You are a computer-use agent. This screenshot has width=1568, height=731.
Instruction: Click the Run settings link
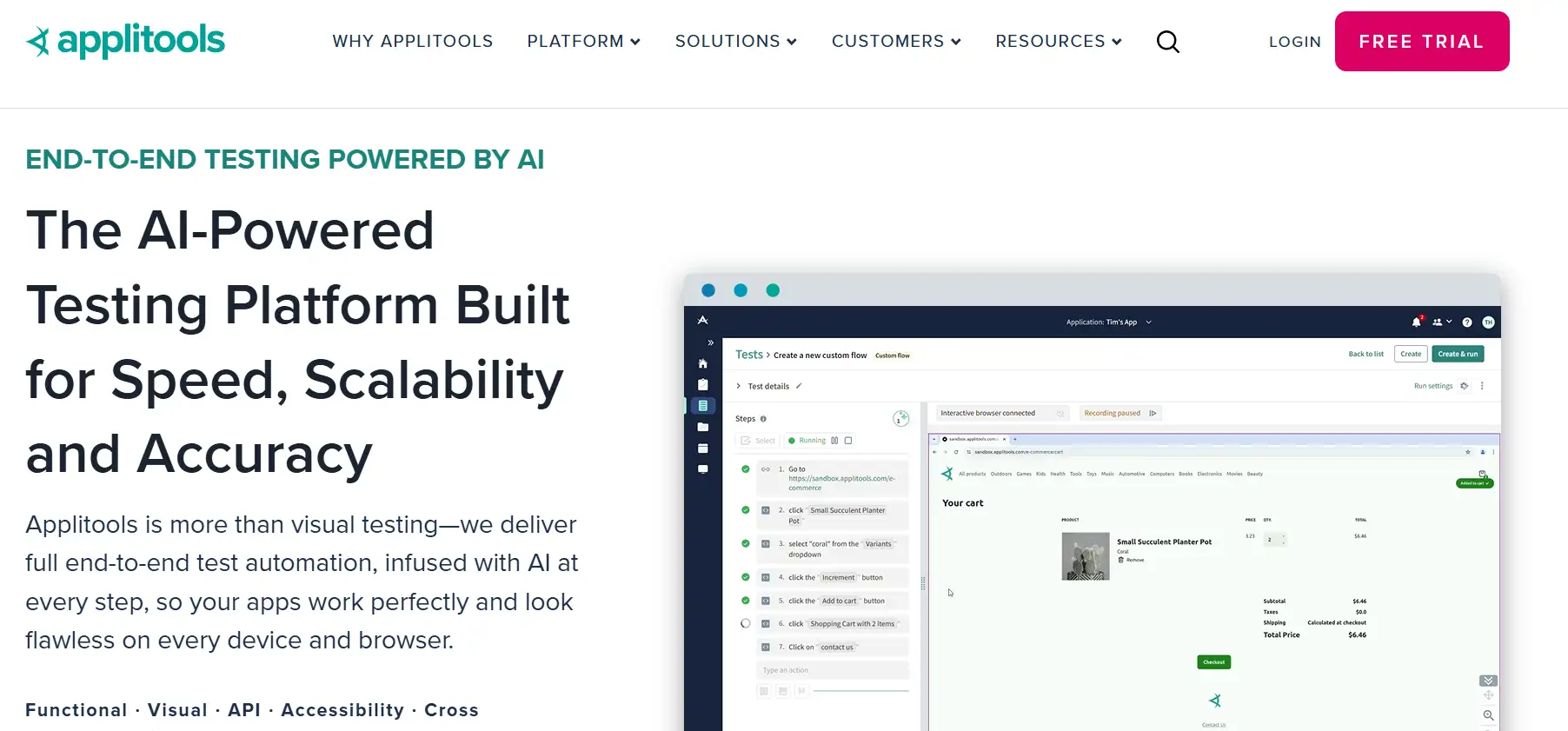(1433, 386)
